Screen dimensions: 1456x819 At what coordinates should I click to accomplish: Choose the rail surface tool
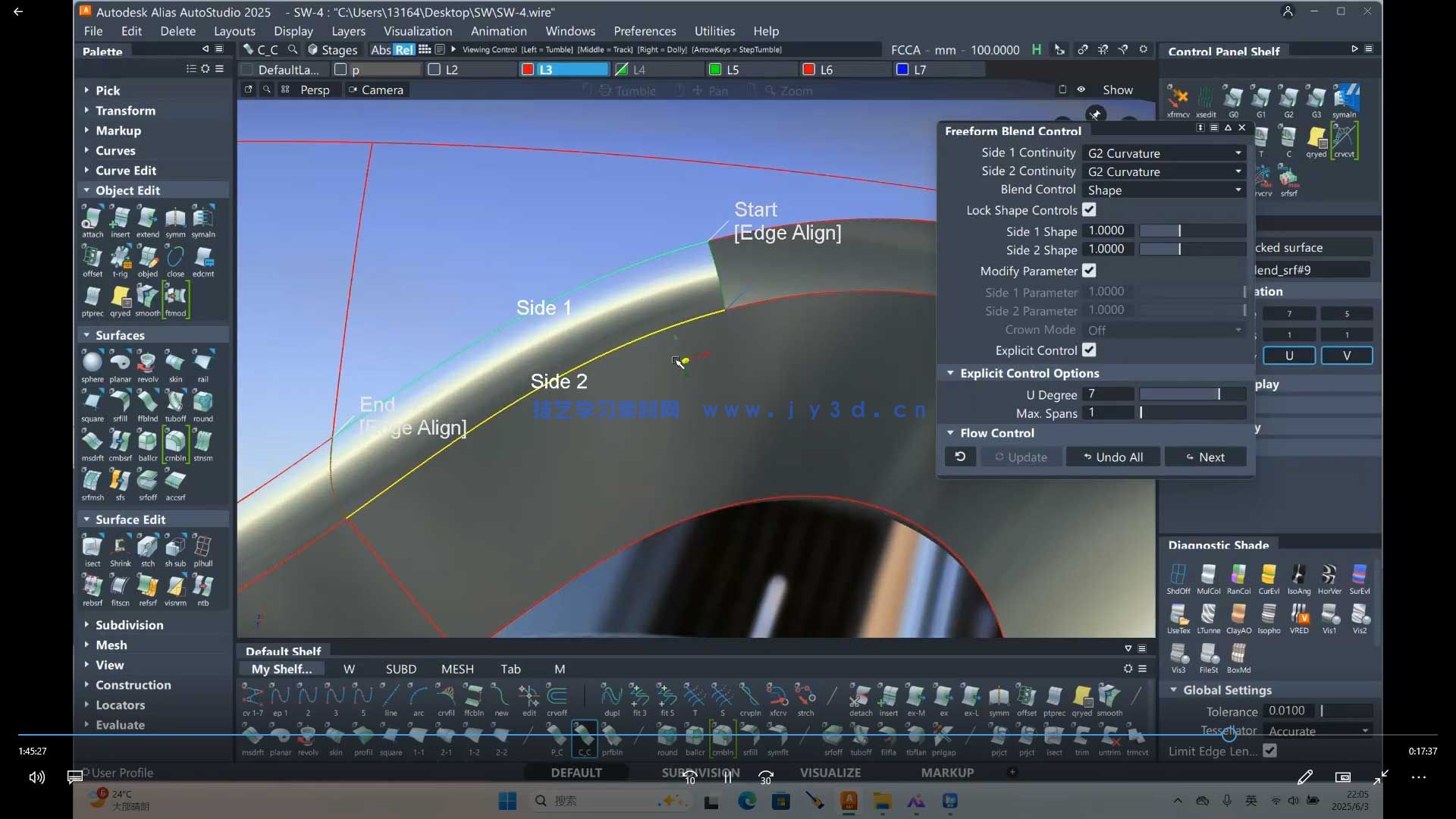click(x=203, y=362)
